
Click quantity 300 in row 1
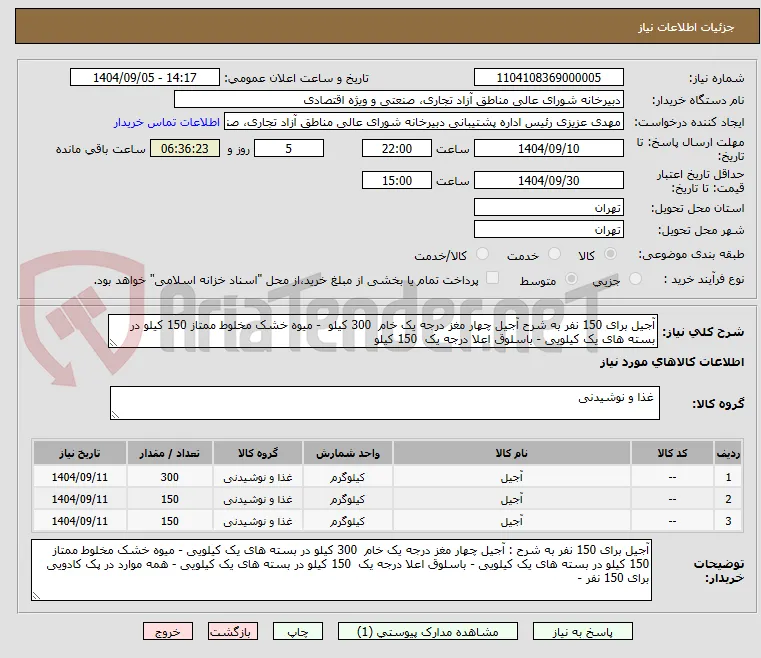(x=170, y=477)
